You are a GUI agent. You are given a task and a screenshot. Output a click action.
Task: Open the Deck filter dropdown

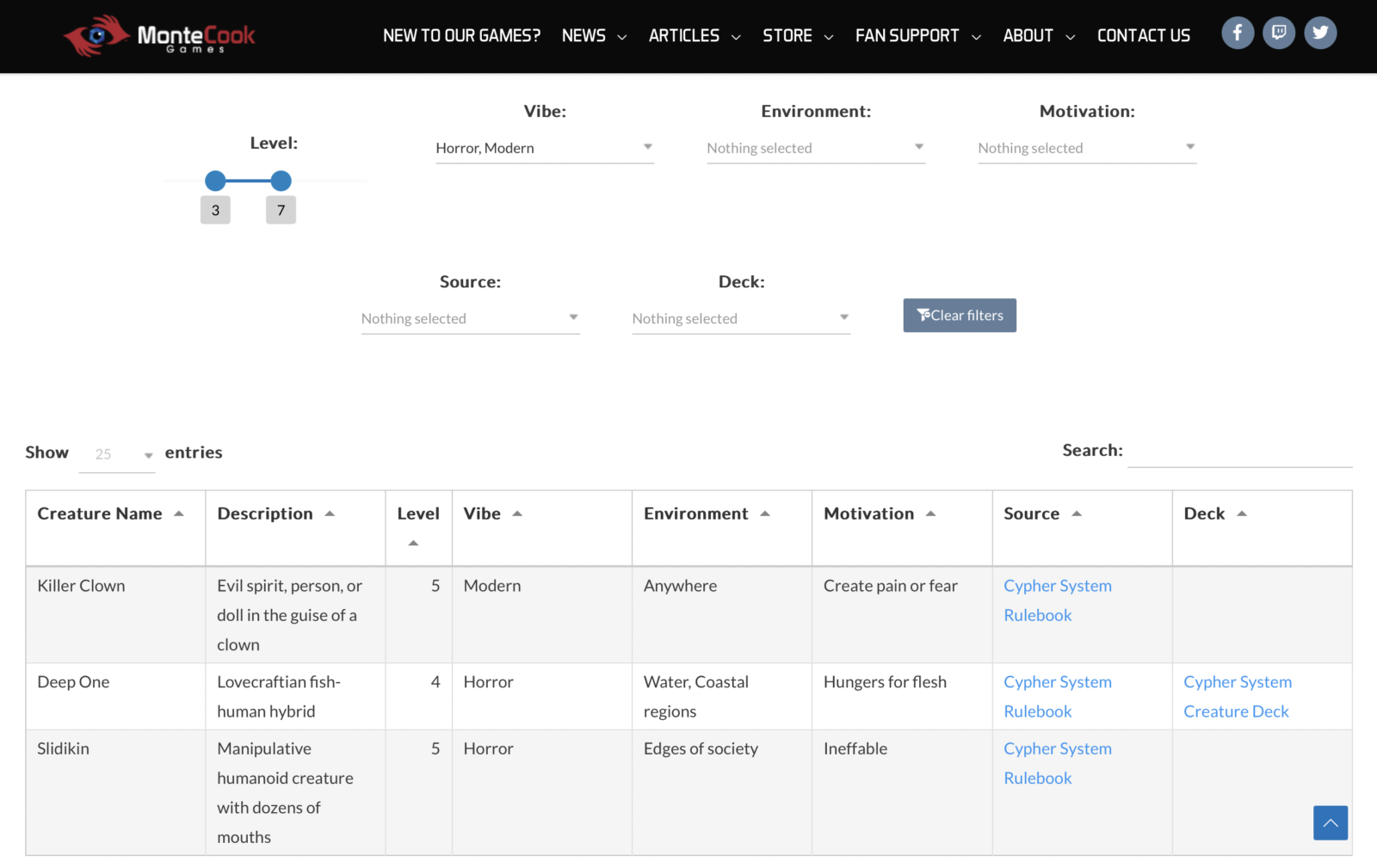tap(741, 318)
